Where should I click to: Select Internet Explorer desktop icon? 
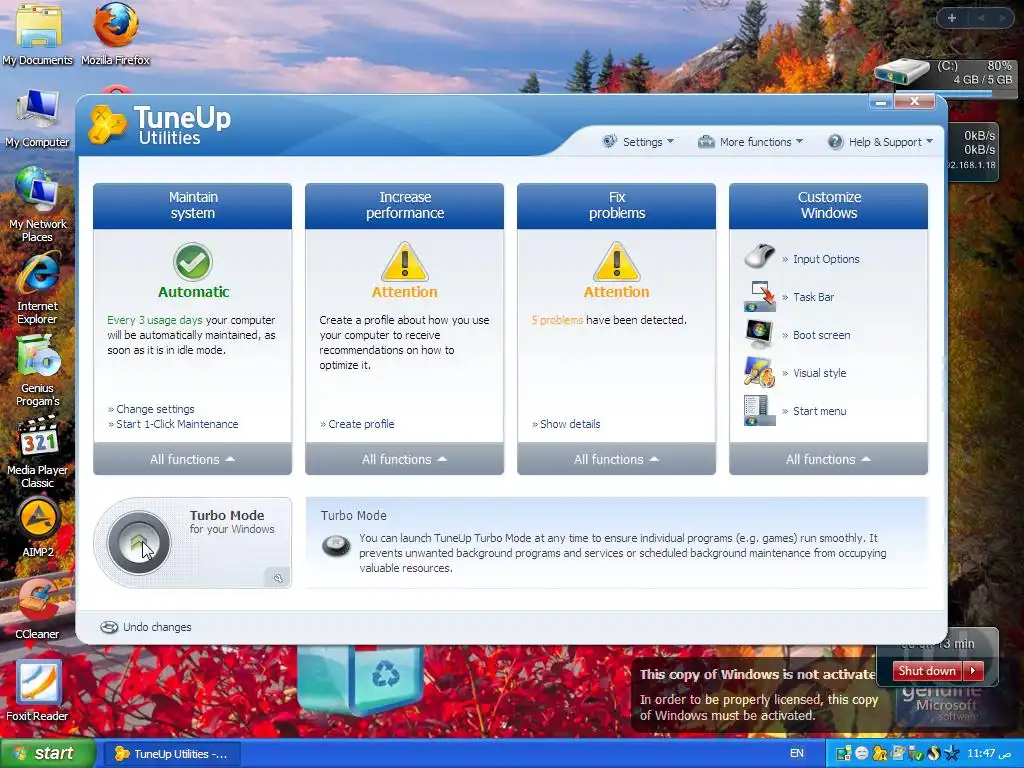coord(37,289)
